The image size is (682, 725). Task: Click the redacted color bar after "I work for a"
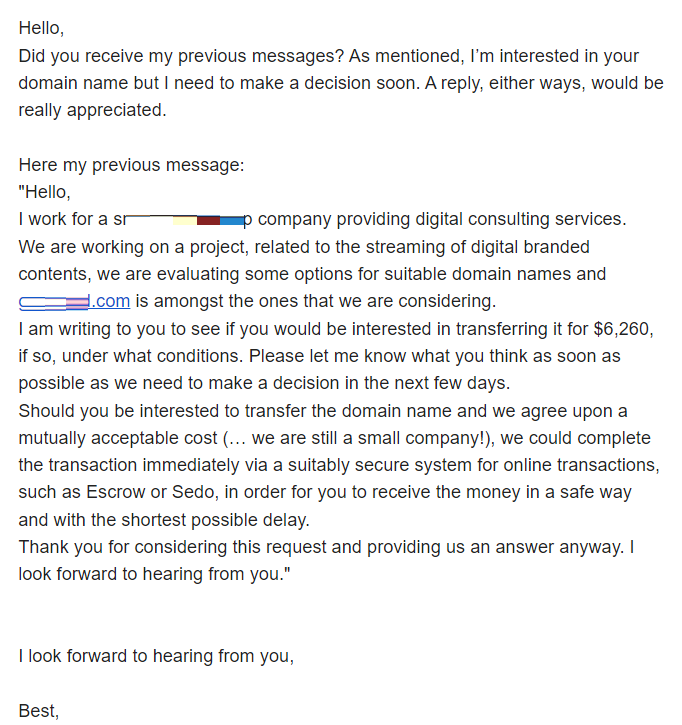point(185,220)
